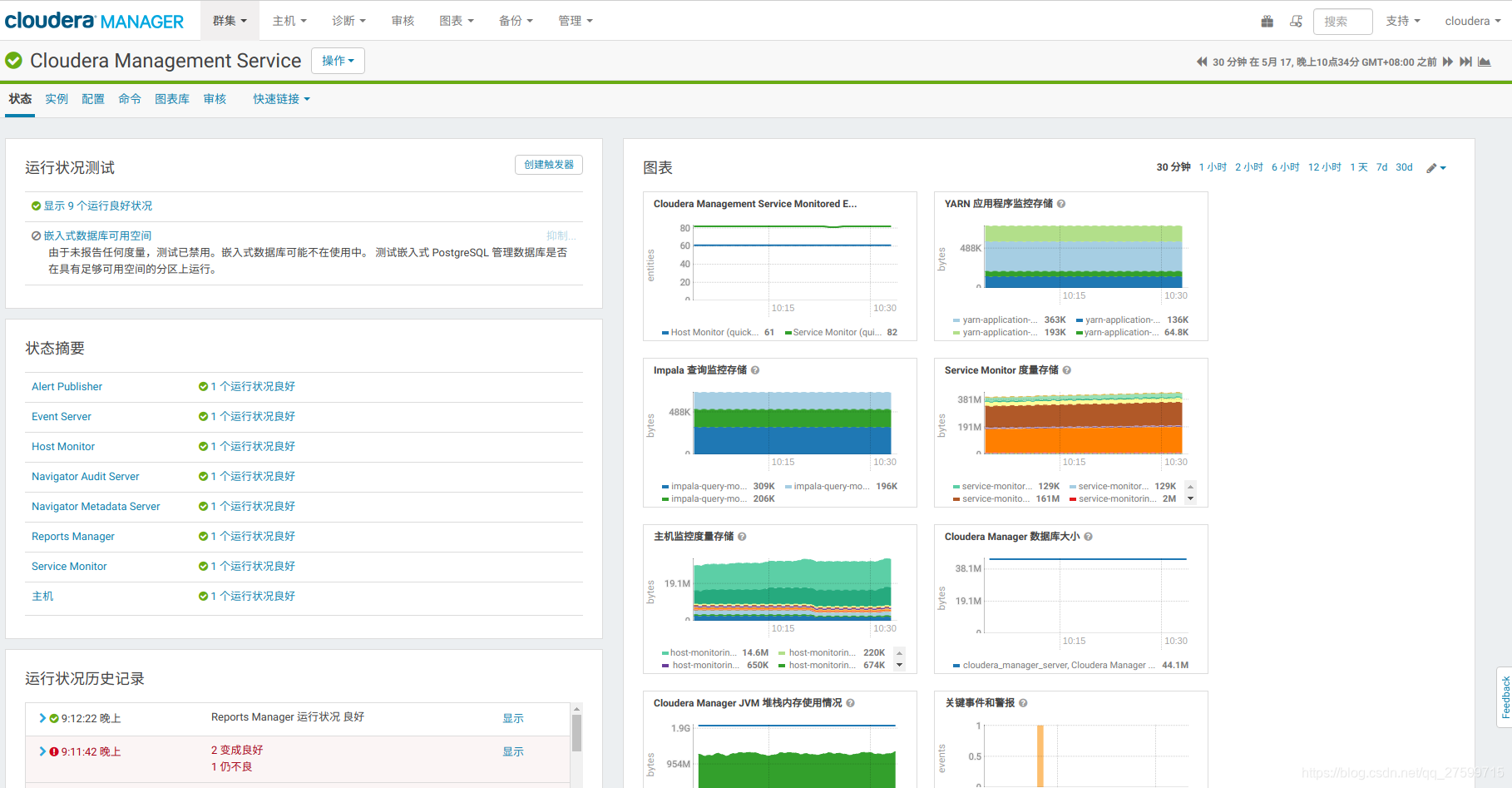Rewind time range with double-left arrows
Screen dimensions: 1512x788
tap(1202, 62)
